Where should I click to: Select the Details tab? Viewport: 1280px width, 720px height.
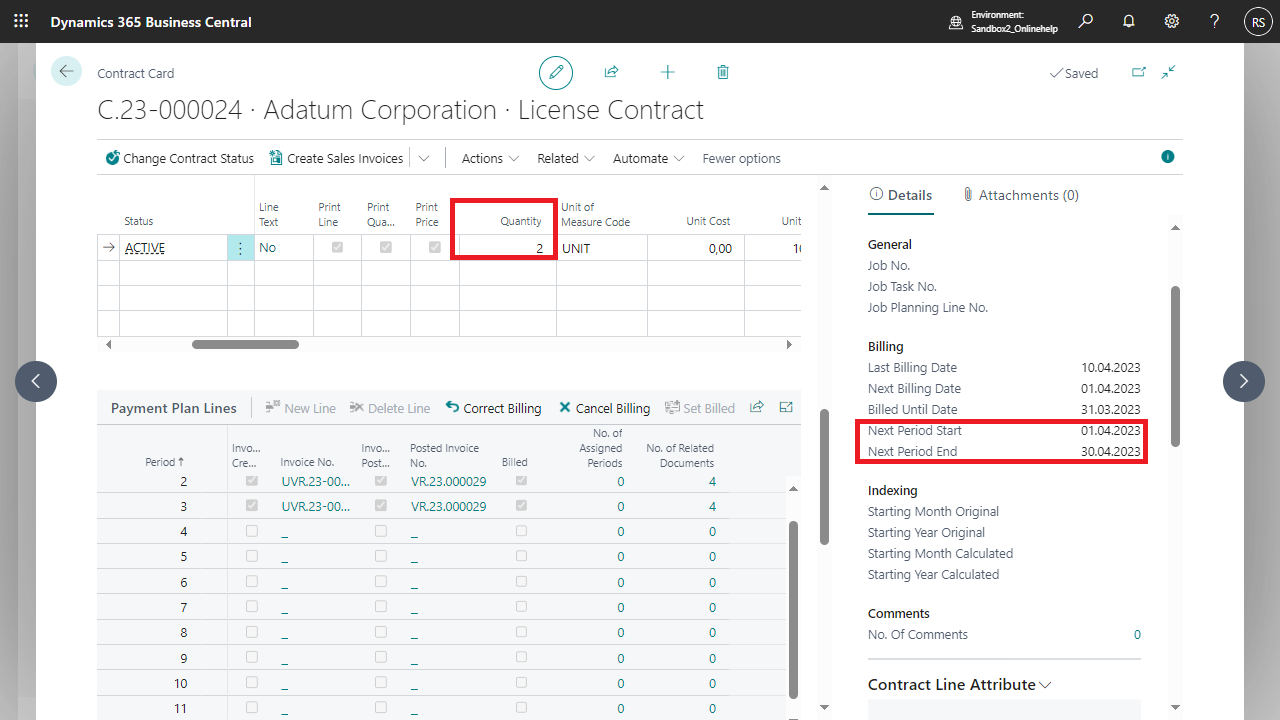pos(900,195)
